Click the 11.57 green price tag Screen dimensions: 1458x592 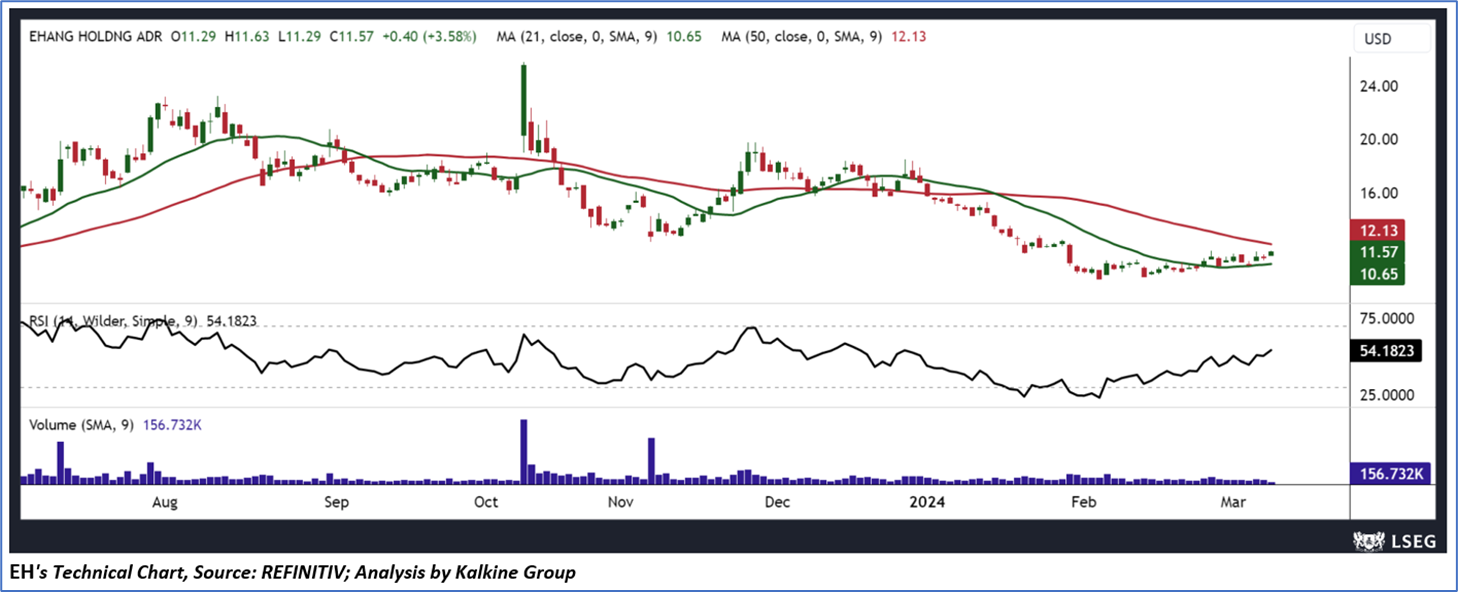1378,251
